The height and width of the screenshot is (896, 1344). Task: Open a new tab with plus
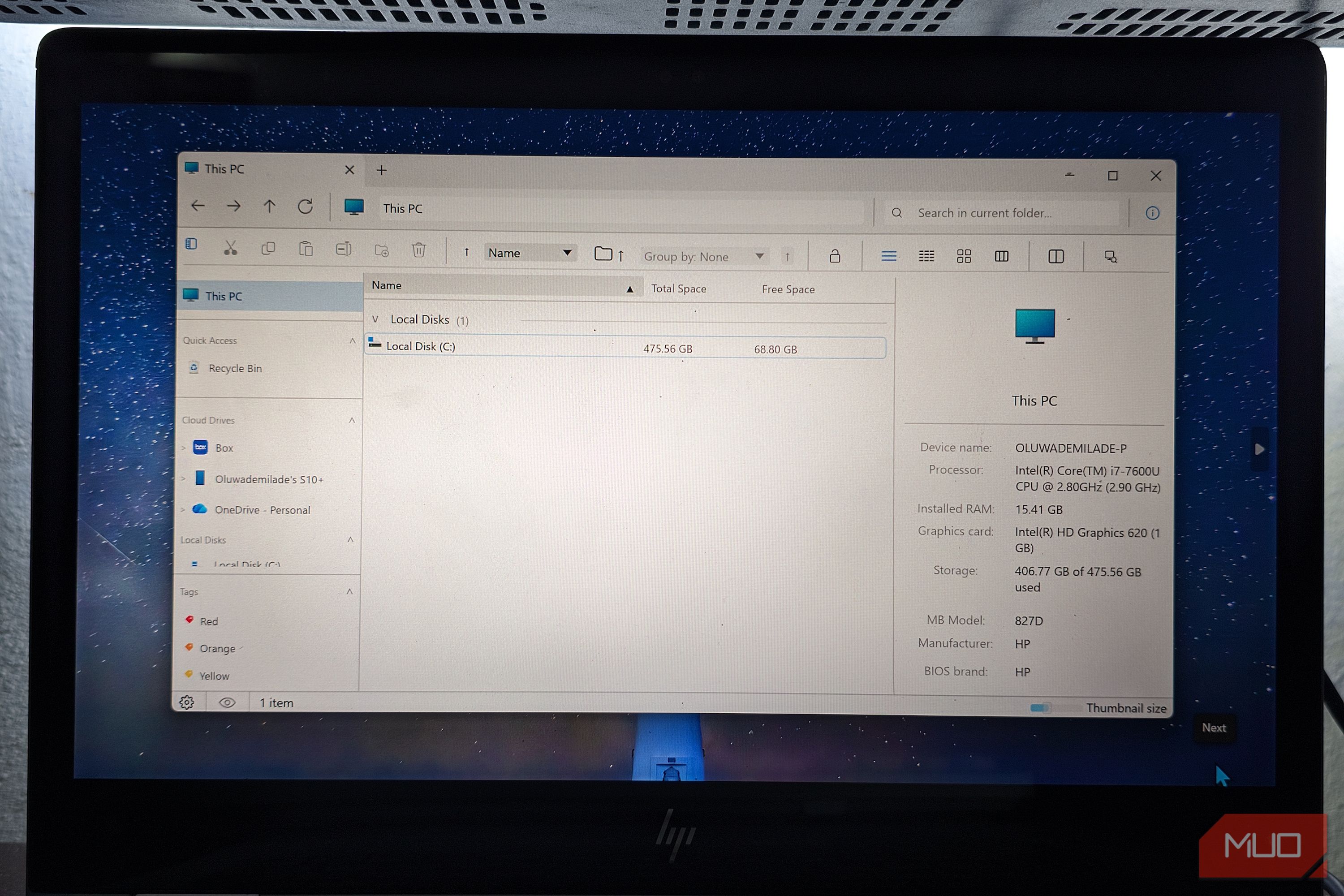382,170
